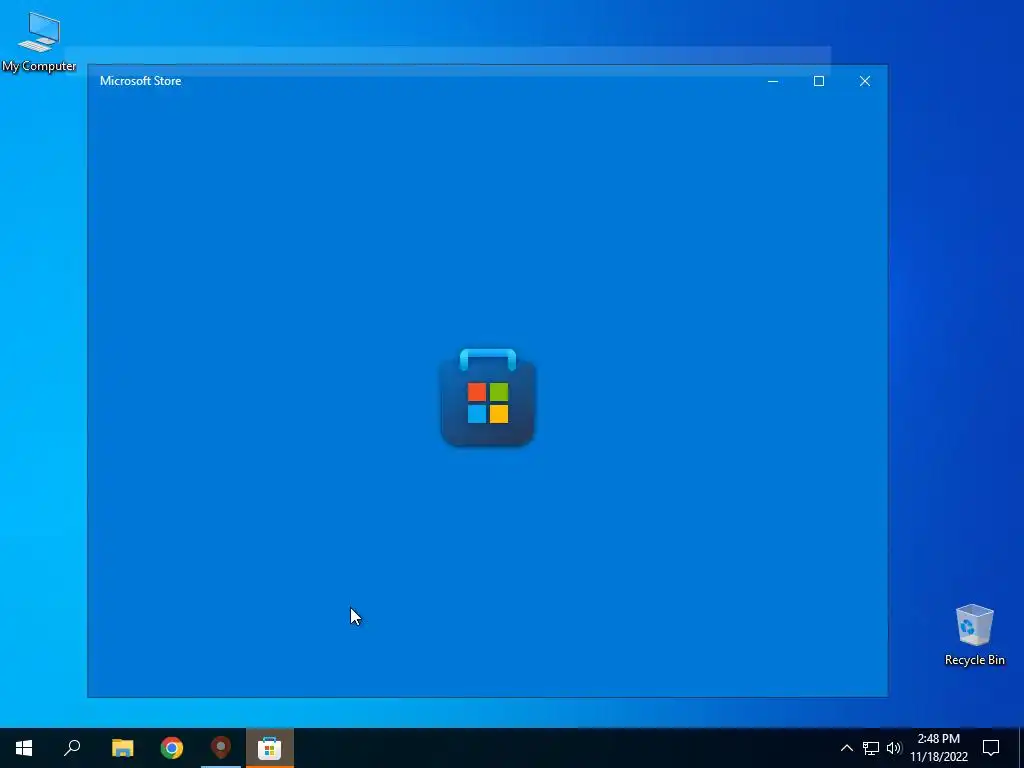Image resolution: width=1024 pixels, height=768 pixels.
Task: Open the network status tray icon
Action: (871, 748)
